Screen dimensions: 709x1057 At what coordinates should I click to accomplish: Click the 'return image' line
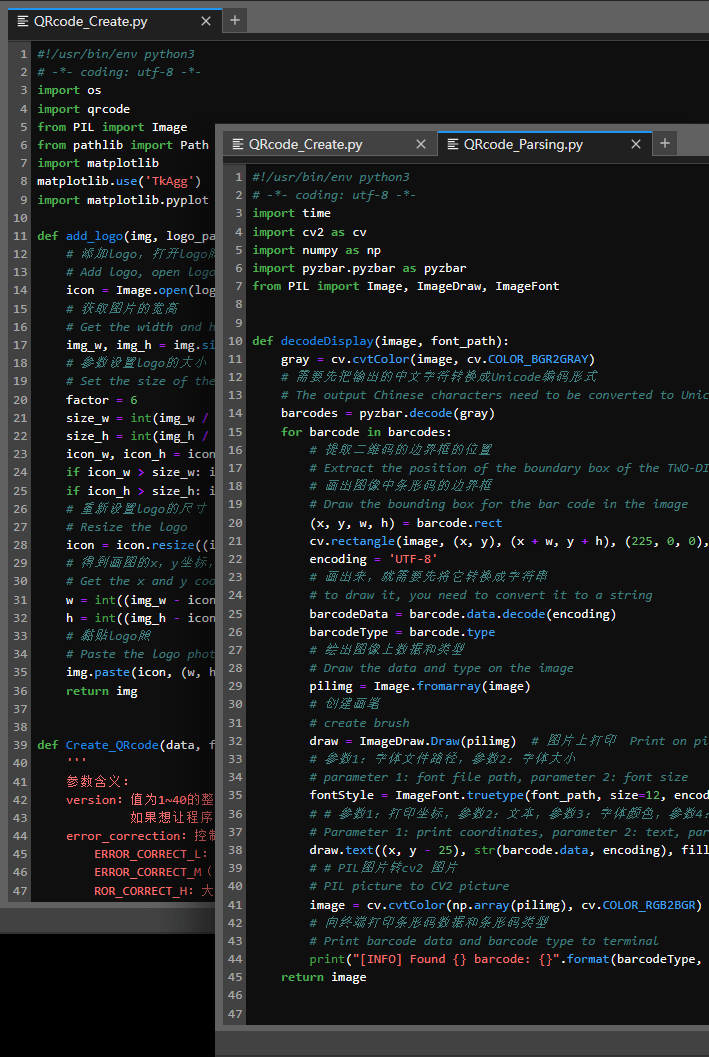tap(323, 977)
